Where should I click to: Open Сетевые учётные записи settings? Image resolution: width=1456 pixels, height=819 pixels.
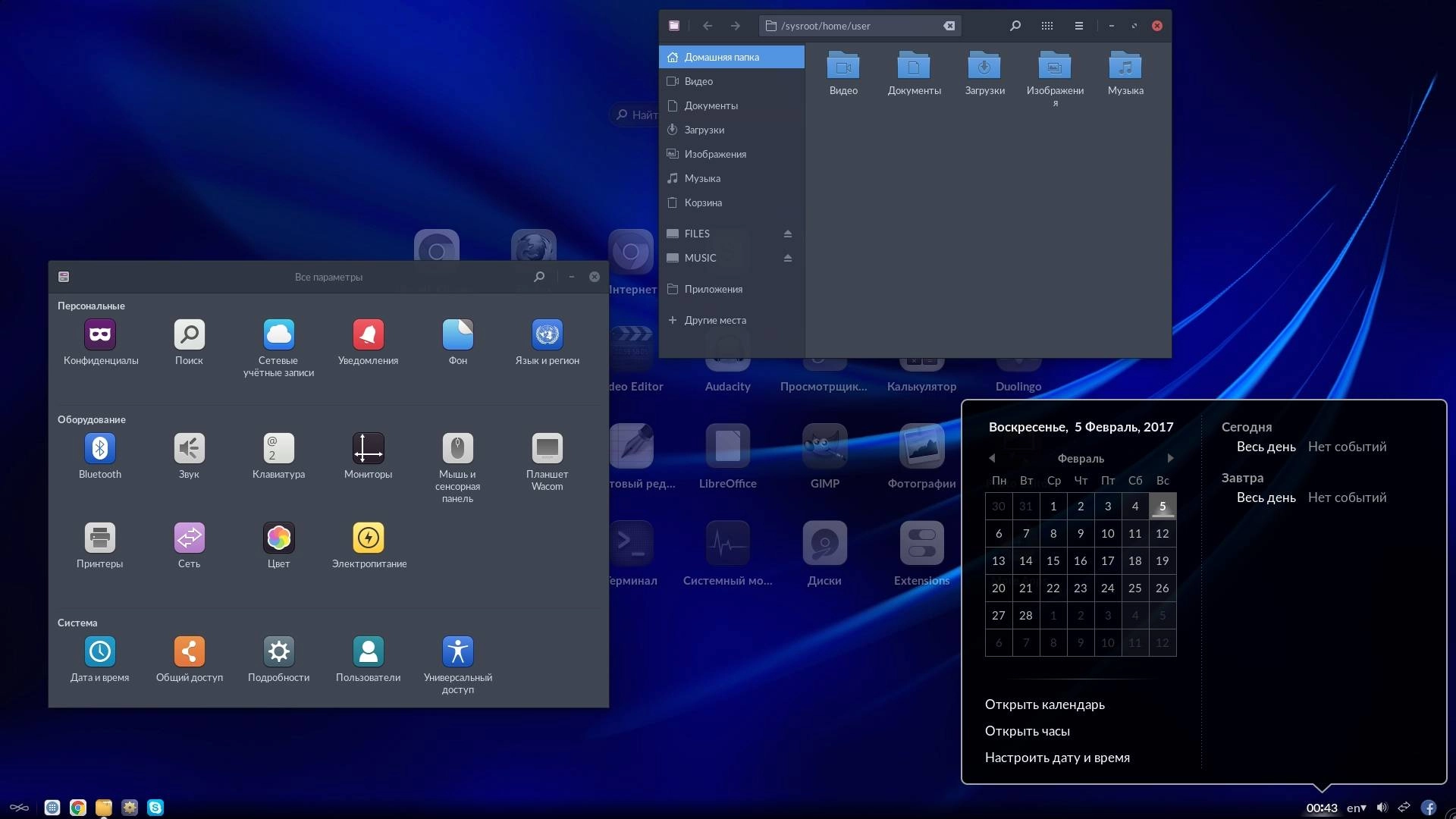coord(278,334)
